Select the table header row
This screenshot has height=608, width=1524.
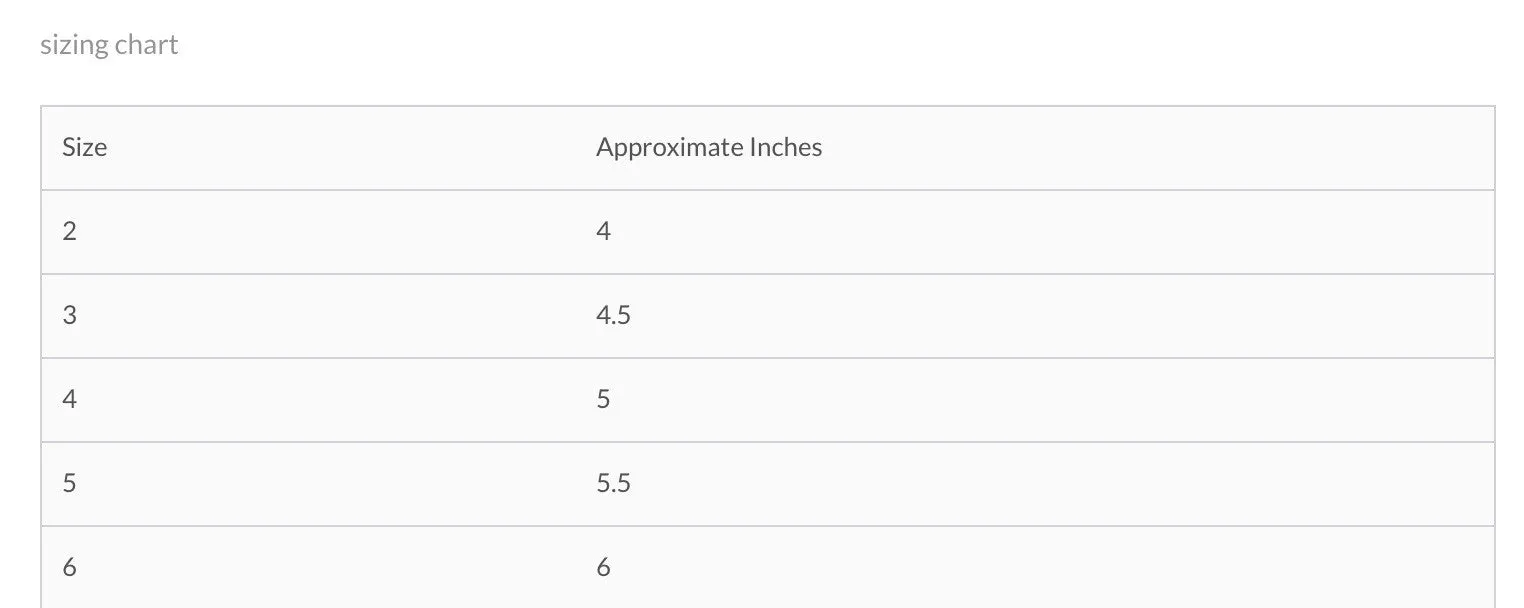pos(768,148)
